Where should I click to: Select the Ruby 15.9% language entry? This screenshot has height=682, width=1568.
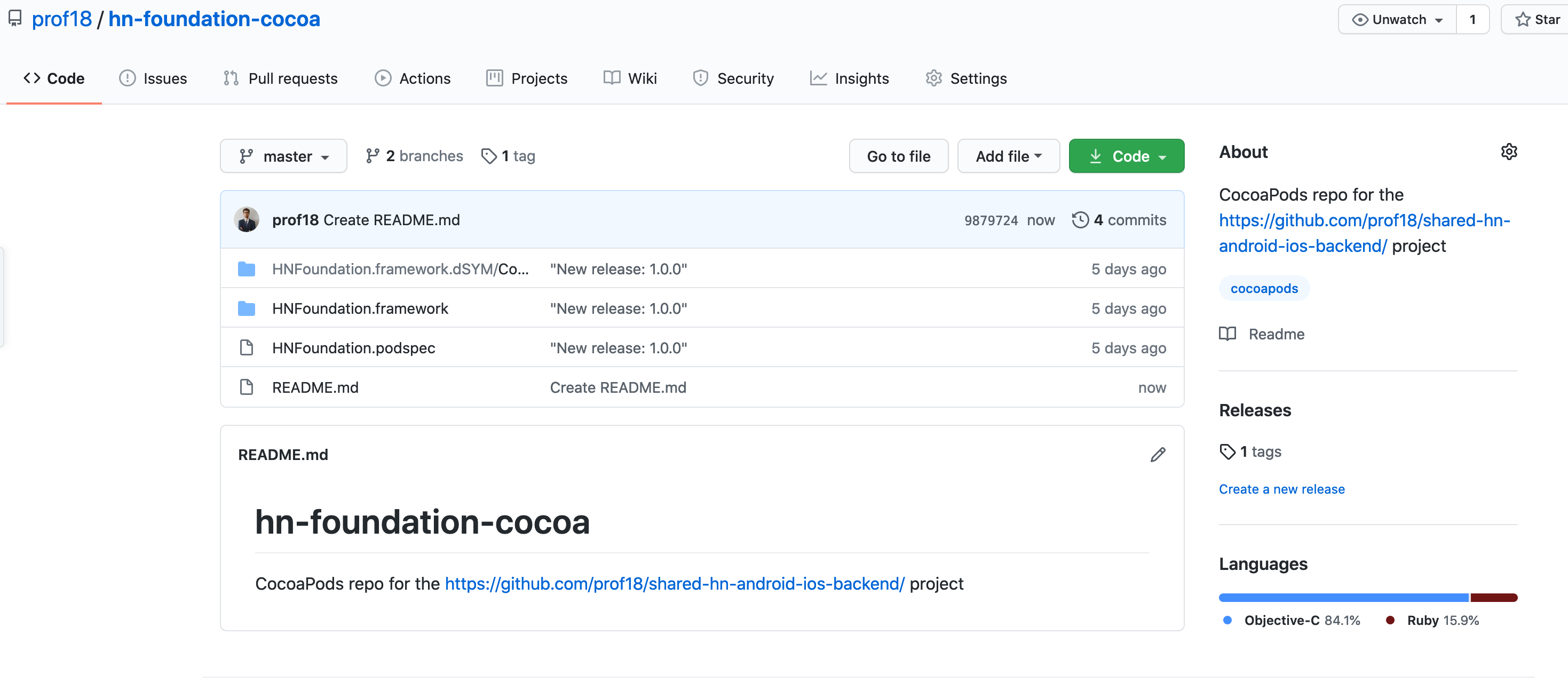[x=1433, y=620]
